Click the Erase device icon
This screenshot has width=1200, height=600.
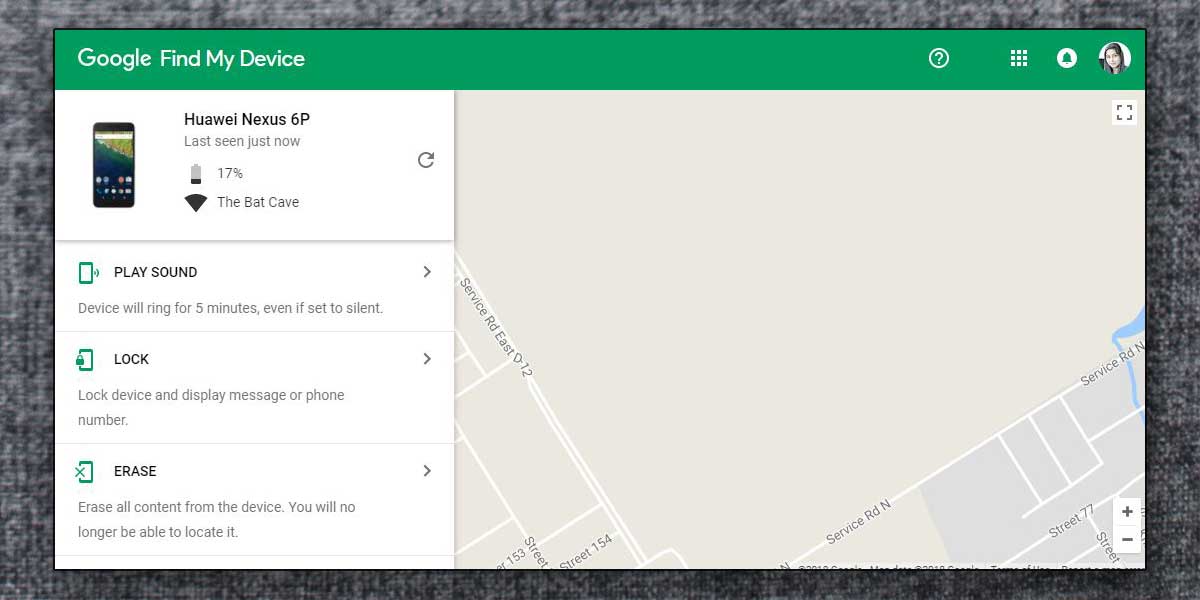(84, 471)
